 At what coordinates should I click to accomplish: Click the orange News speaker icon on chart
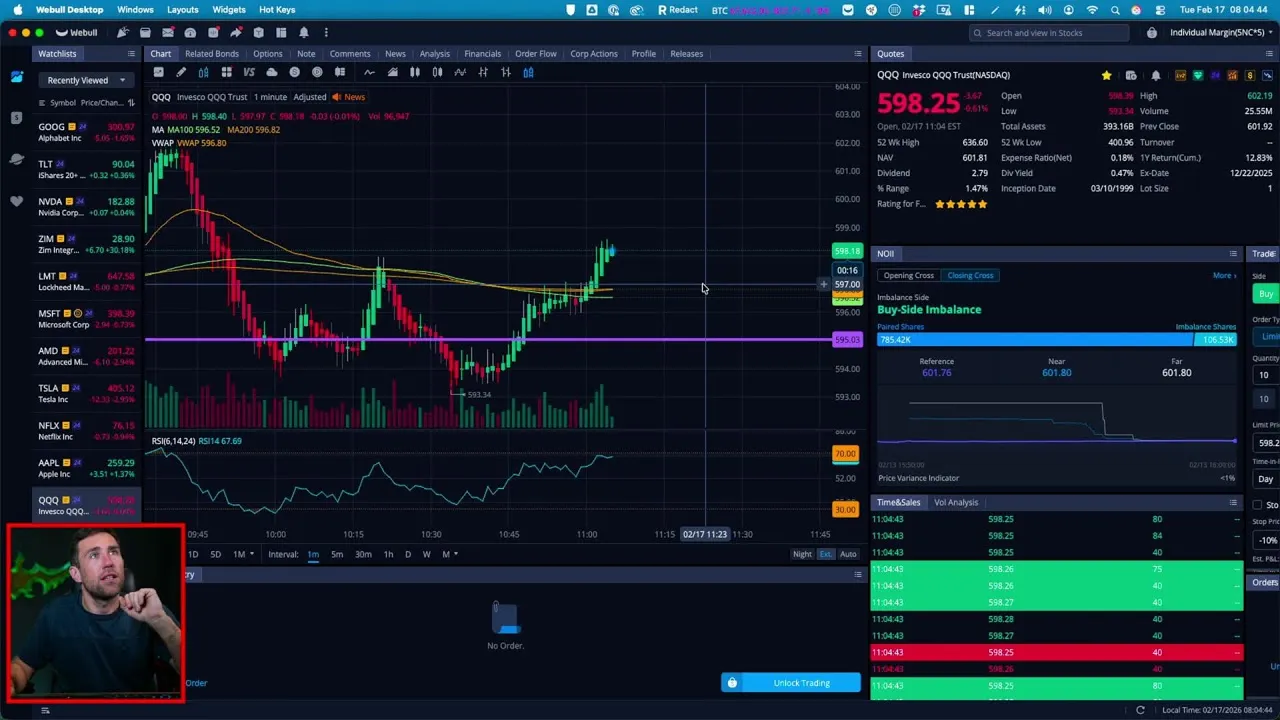click(x=336, y=97)
